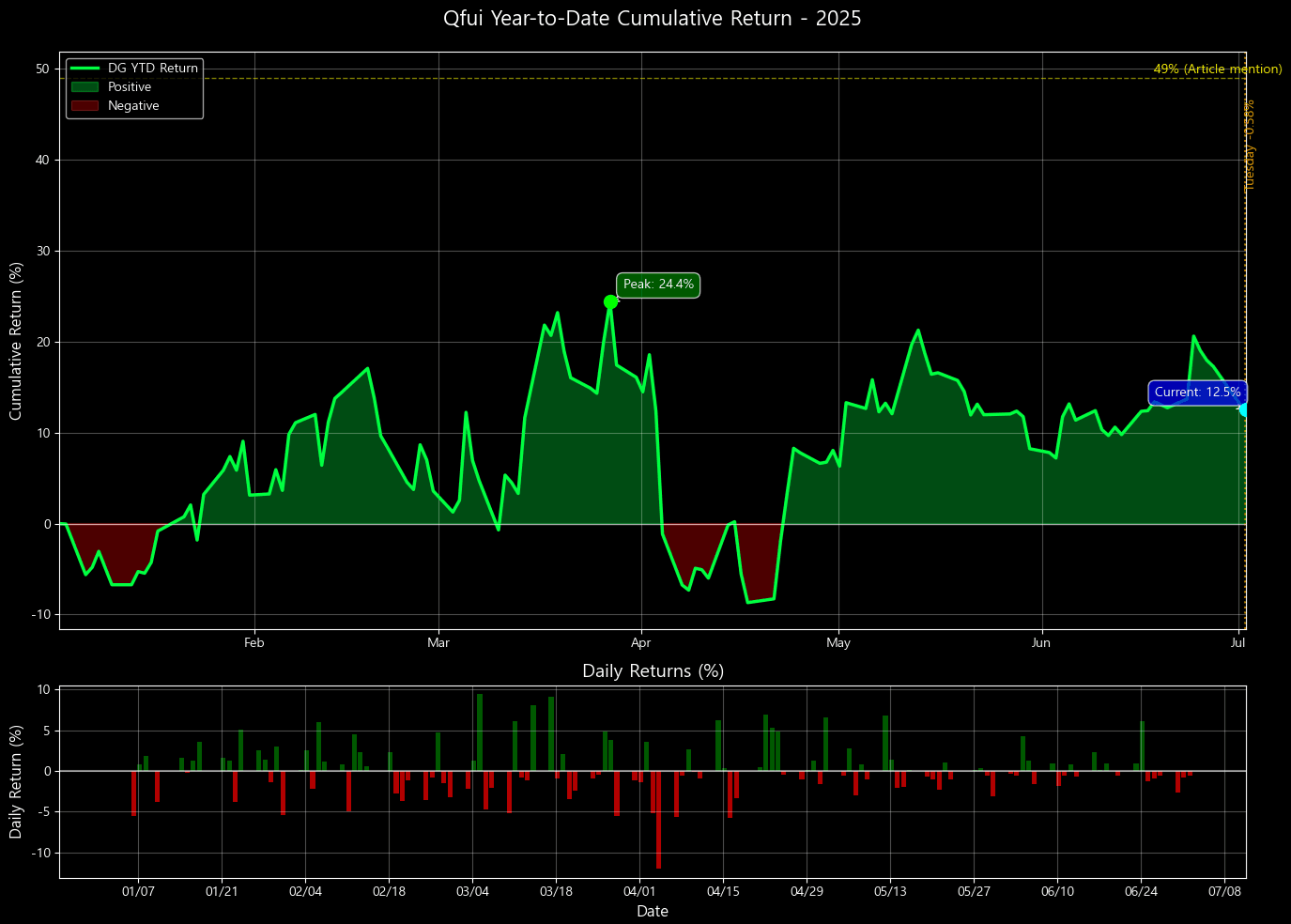Click the 'Jun' tick on upper x-axis
The image size is (1291, 924).
point(1040,643)
